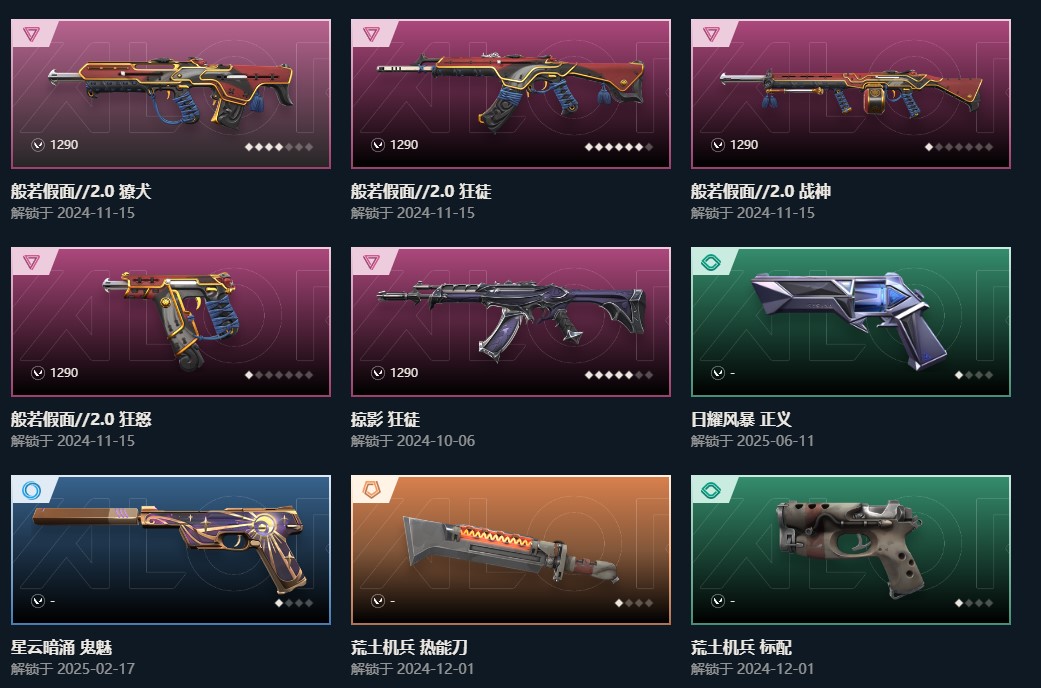
Task: Click level diamonds on 般若假面//2.0 狂徒 card
Action: (619, 147)
